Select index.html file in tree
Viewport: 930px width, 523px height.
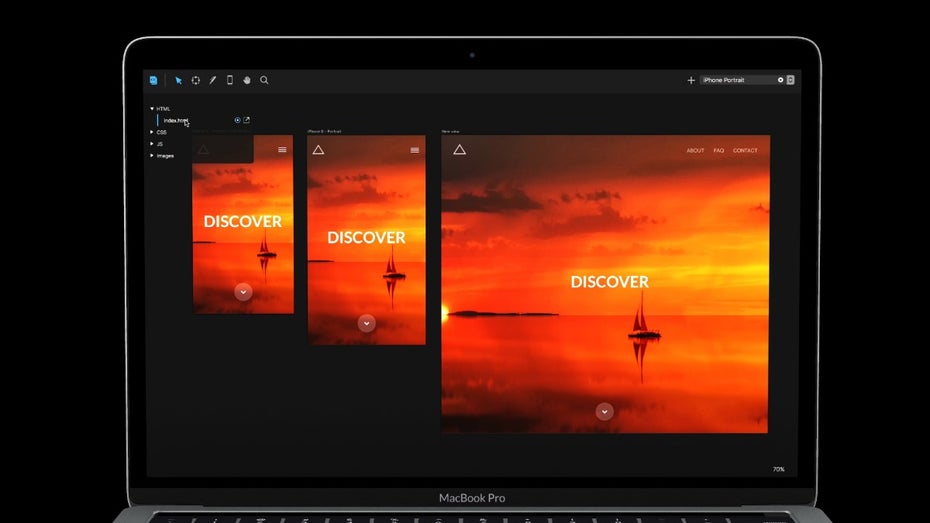point(175,120)
